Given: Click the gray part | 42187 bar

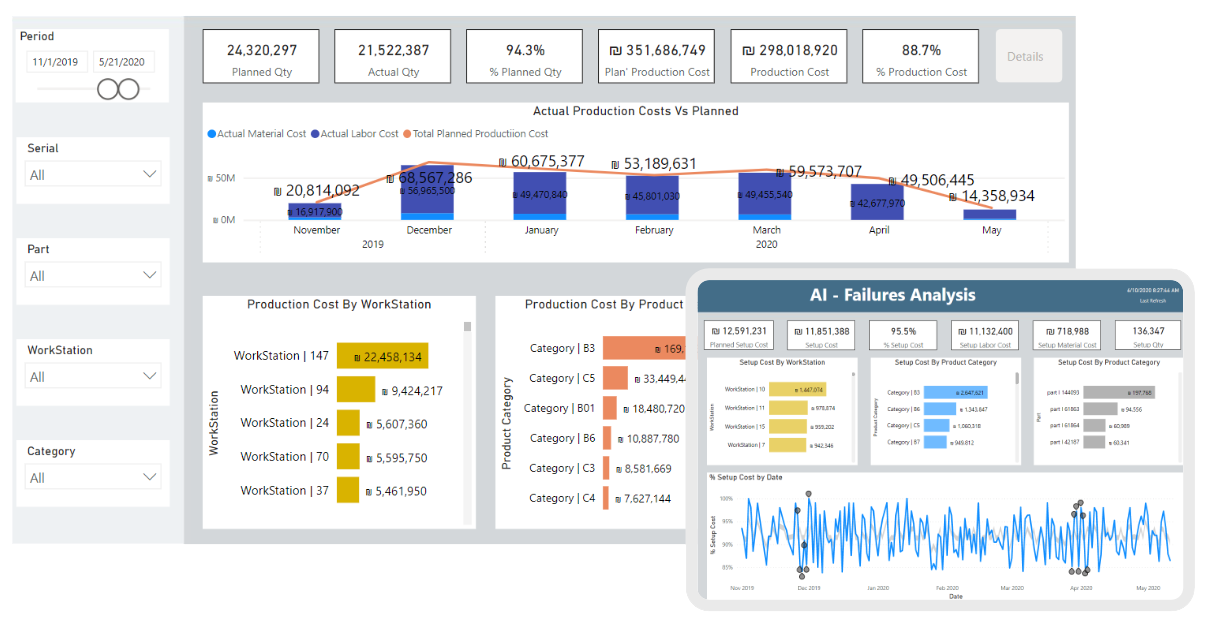Looking at the screenshot, I should [1094, 442].
